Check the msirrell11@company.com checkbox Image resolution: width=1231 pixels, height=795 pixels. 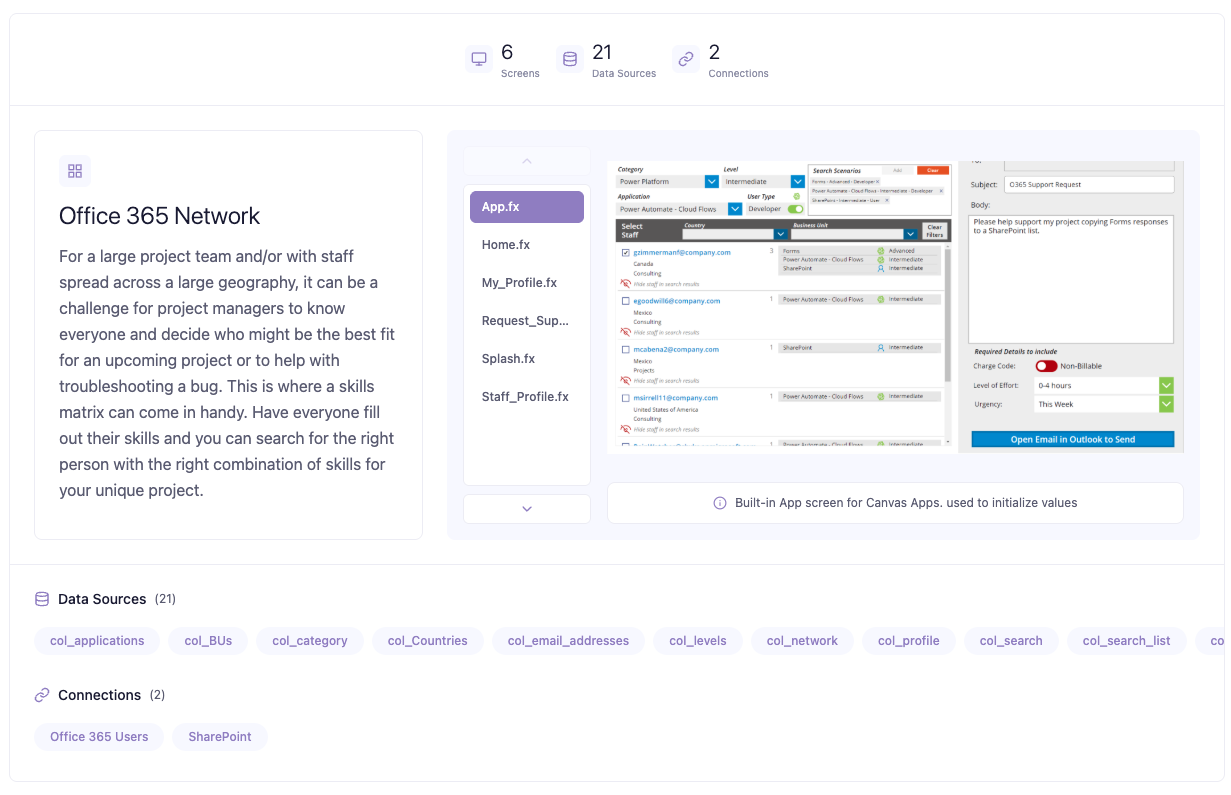tap(626, 398)
